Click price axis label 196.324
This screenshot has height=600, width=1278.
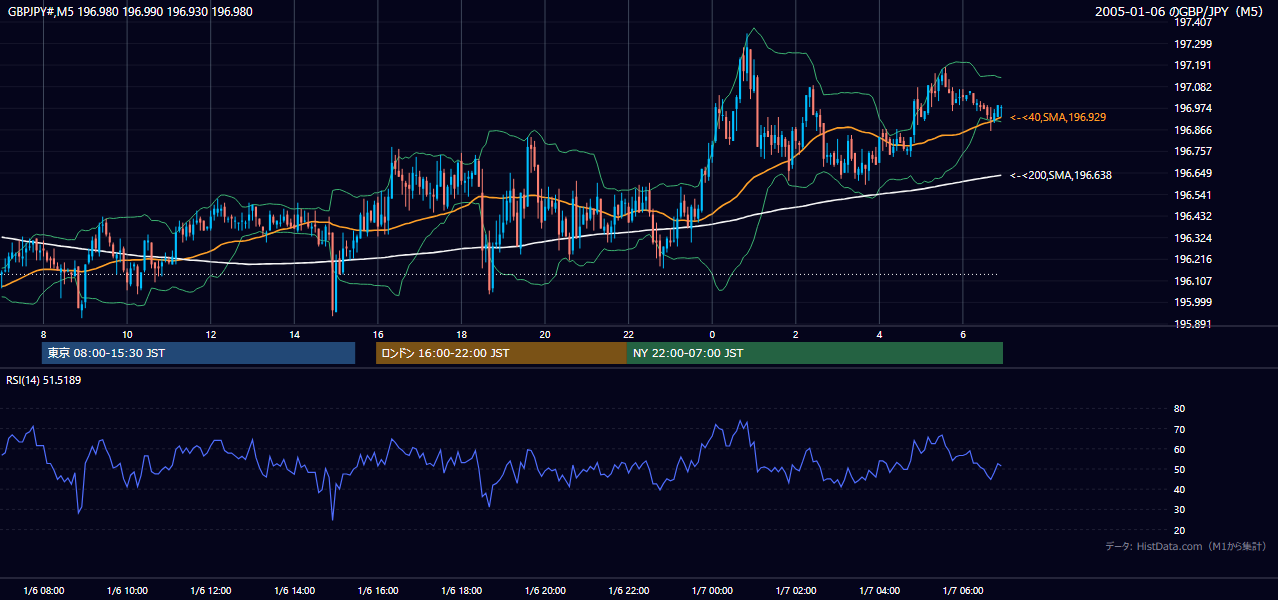tap(1194, 238)
